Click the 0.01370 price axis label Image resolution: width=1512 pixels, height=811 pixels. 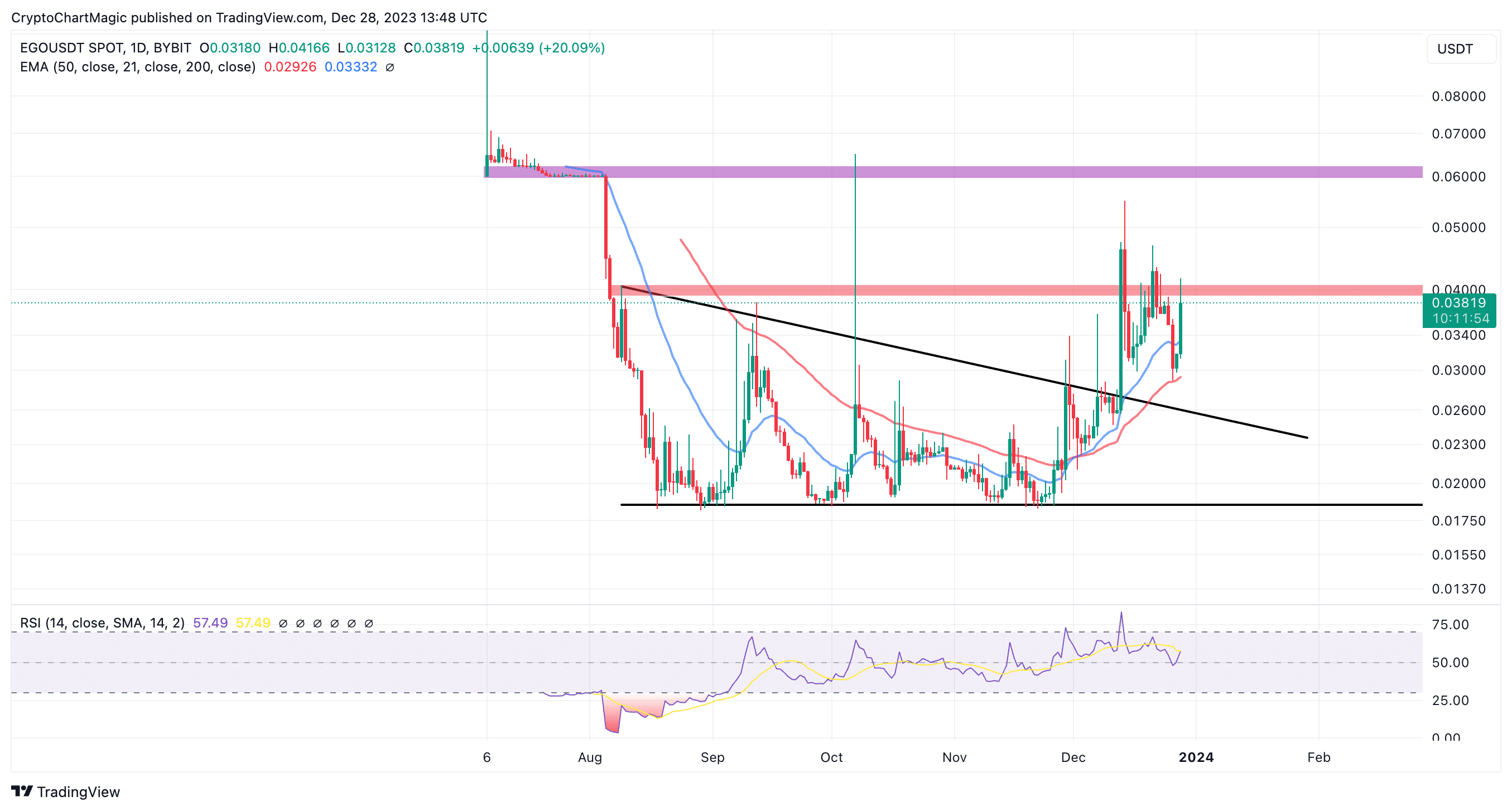1458,588
